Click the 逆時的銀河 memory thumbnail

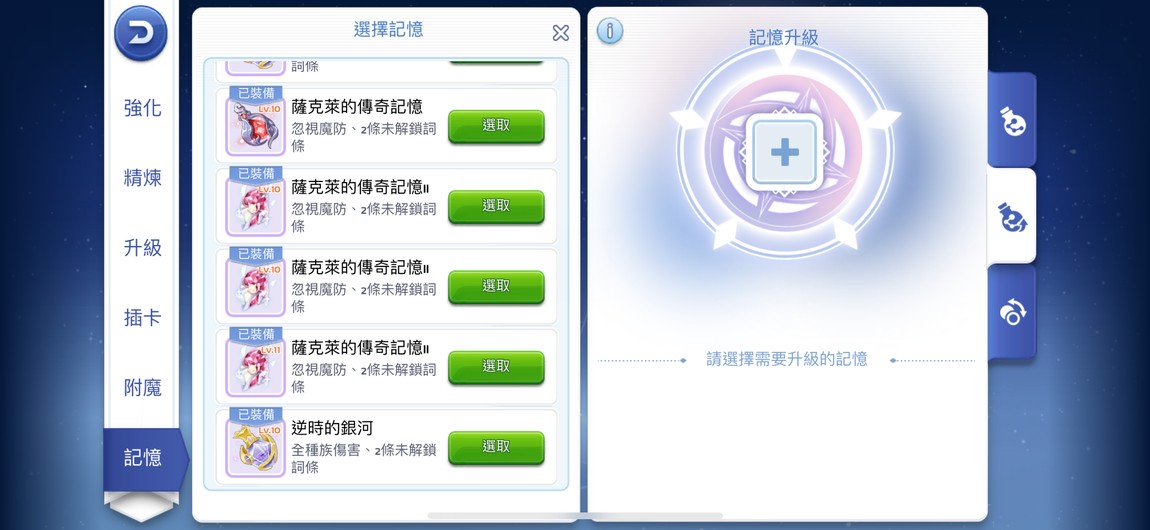click(x=255, y=449)
